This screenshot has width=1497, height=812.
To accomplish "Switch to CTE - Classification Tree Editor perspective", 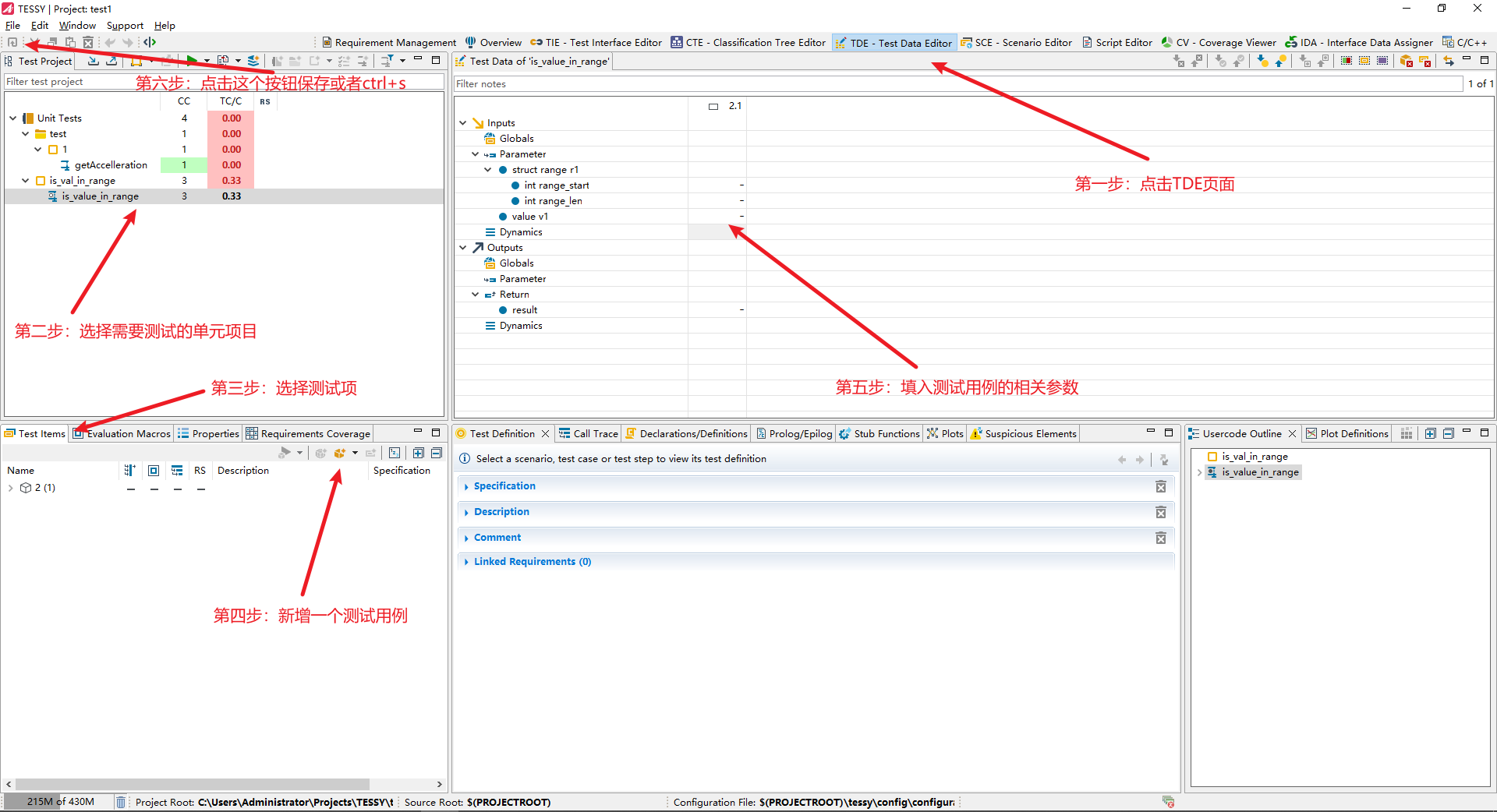I will (x=748, y=43).
